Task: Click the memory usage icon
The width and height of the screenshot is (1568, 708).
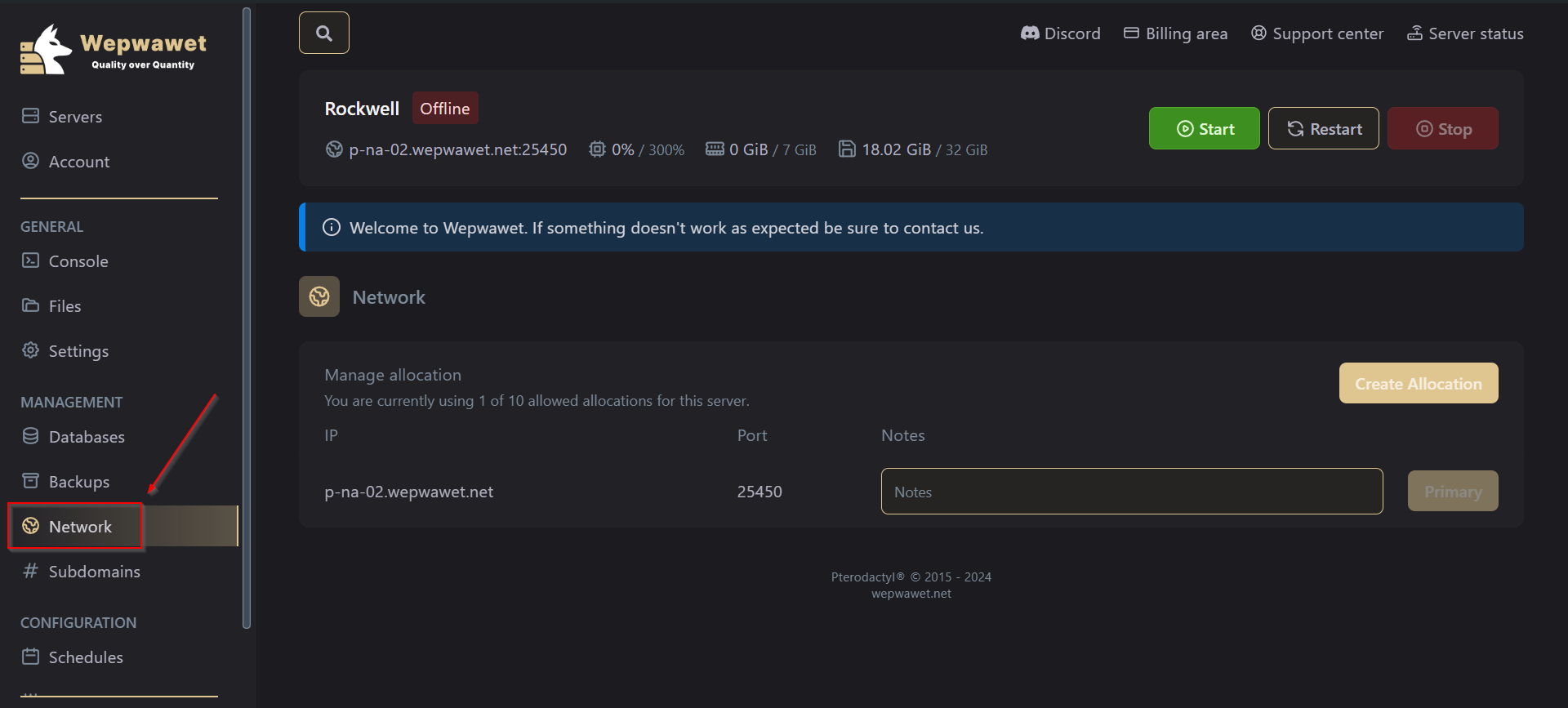Action: click(715, 149)
